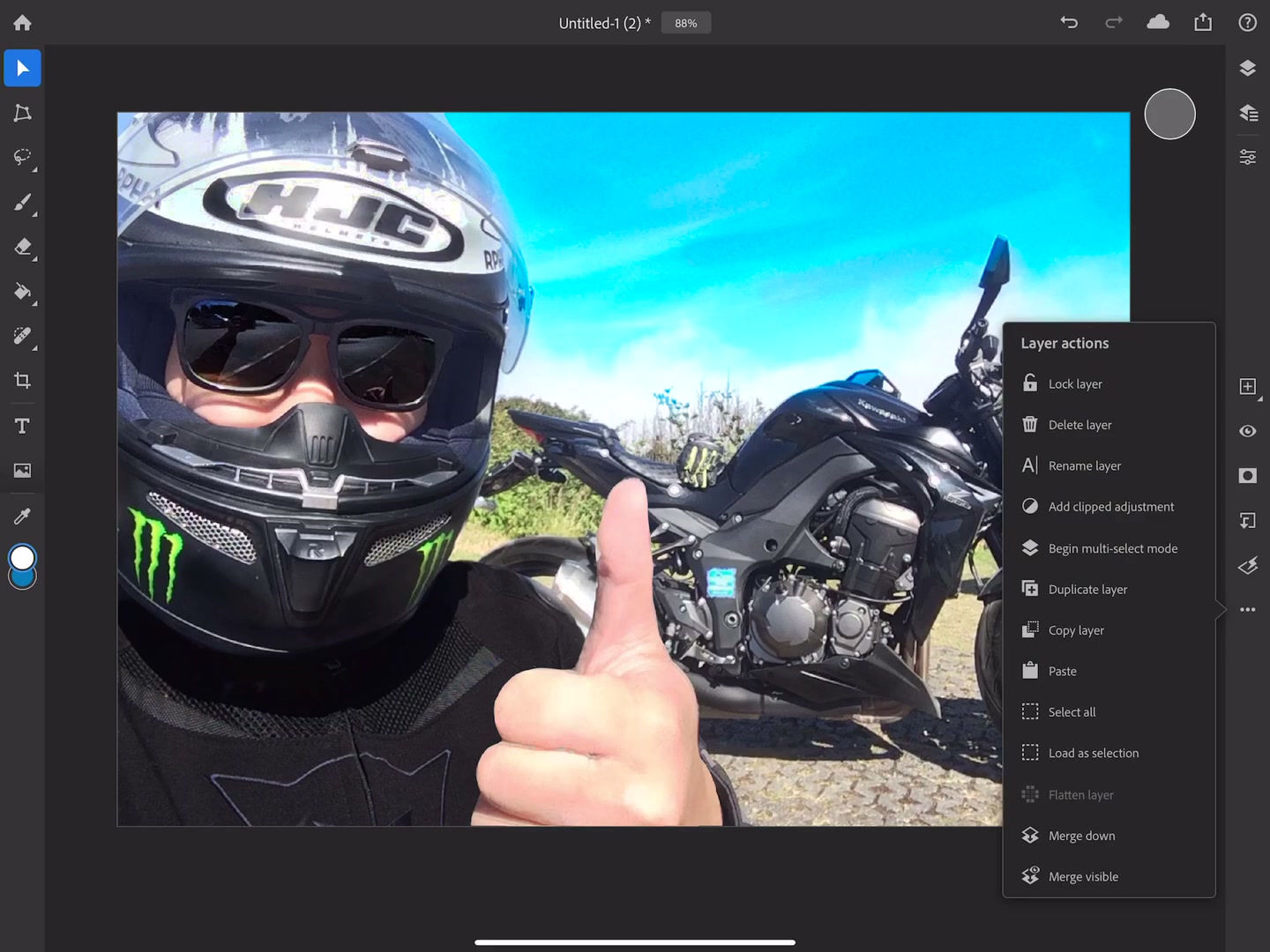The height and width of the screenshot is (952, 1270).
Task: Toggle layer visibility eye icon
Action: (1247, 431)
